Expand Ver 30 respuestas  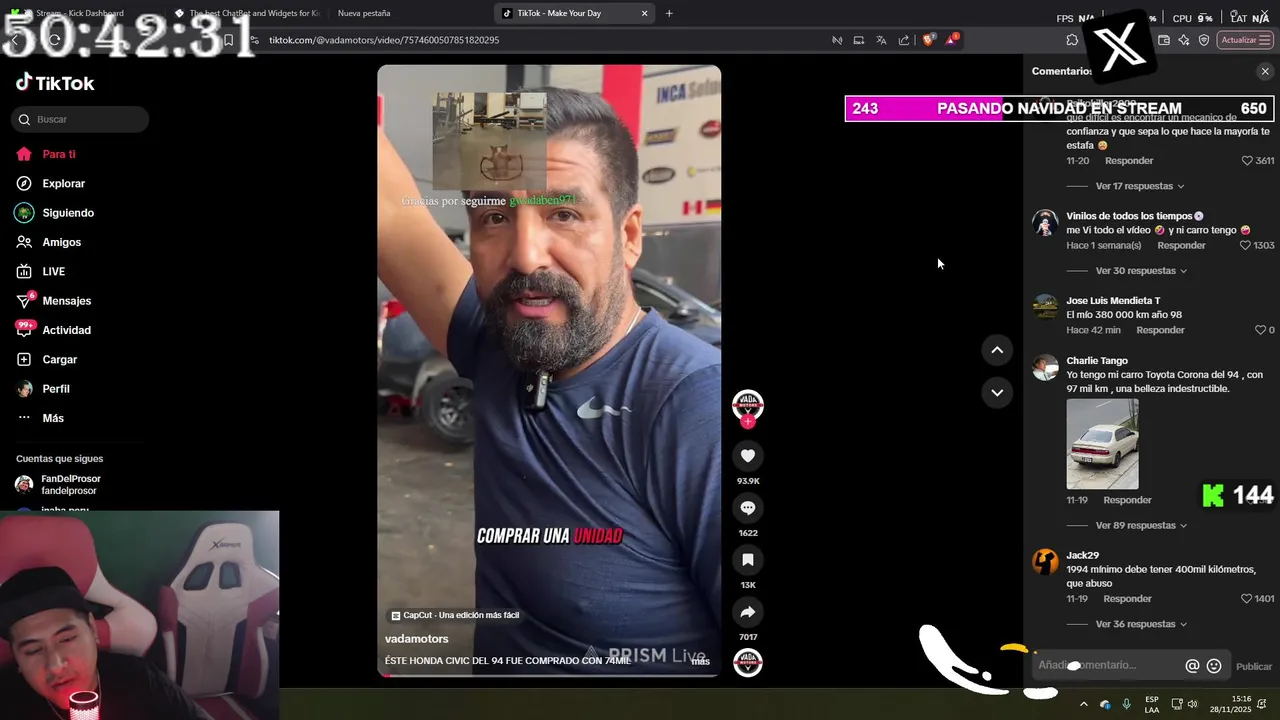[1141, 271]
